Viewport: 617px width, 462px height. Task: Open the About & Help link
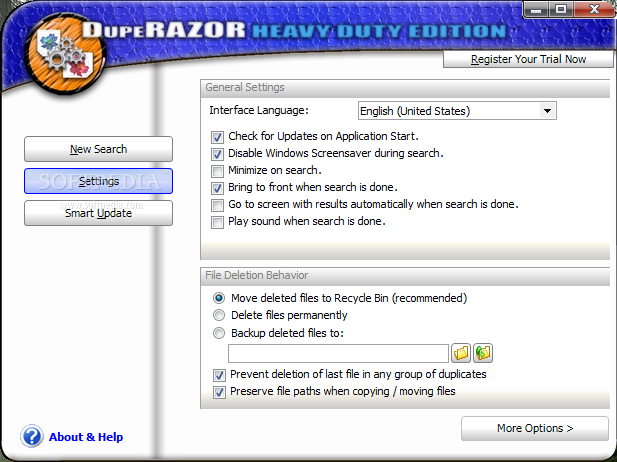click(86, 437)
